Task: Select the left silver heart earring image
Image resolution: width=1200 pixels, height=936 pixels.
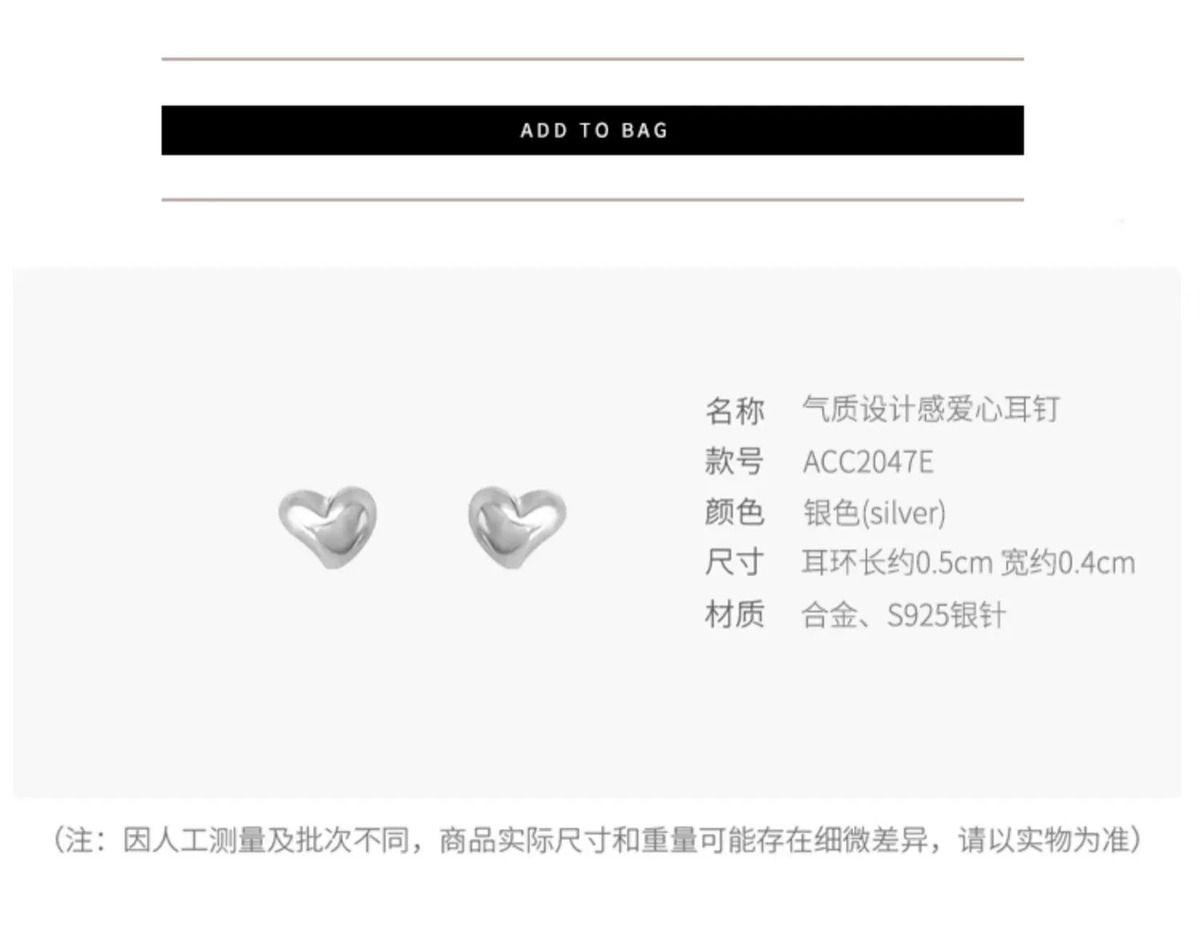Action: click(x=327, y=527)
